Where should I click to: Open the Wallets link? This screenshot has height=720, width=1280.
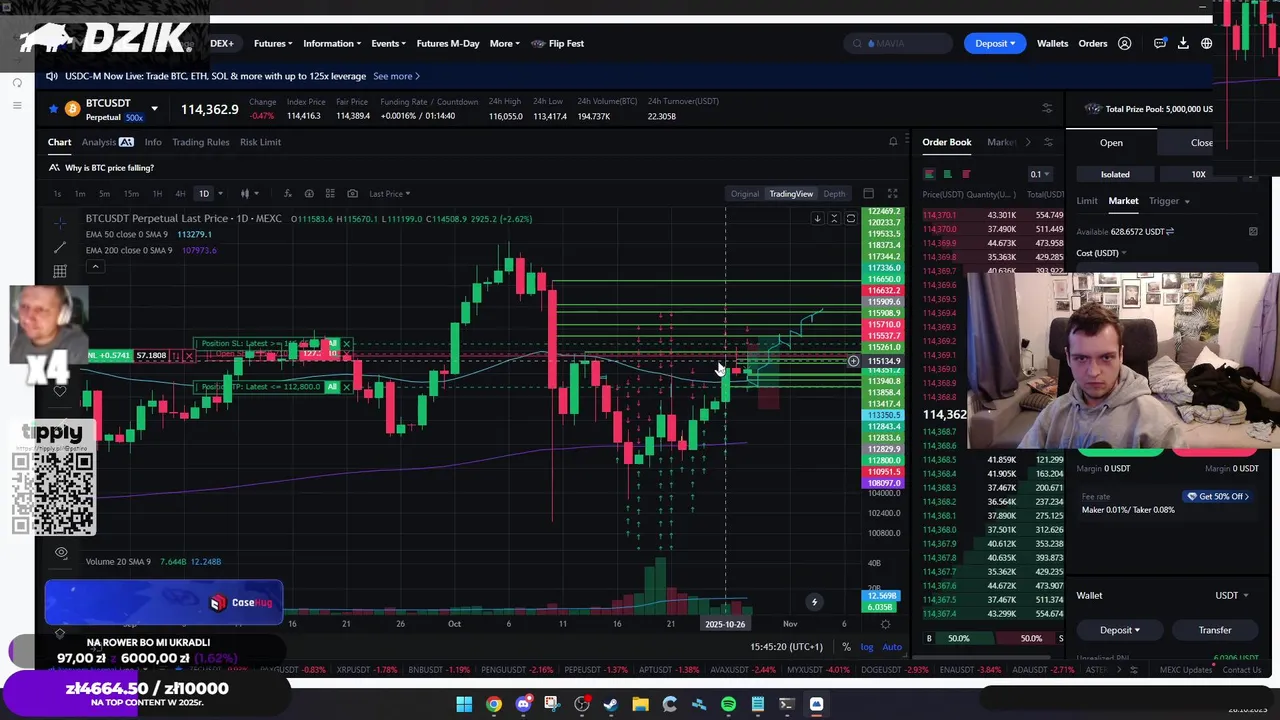point(1052,43)
